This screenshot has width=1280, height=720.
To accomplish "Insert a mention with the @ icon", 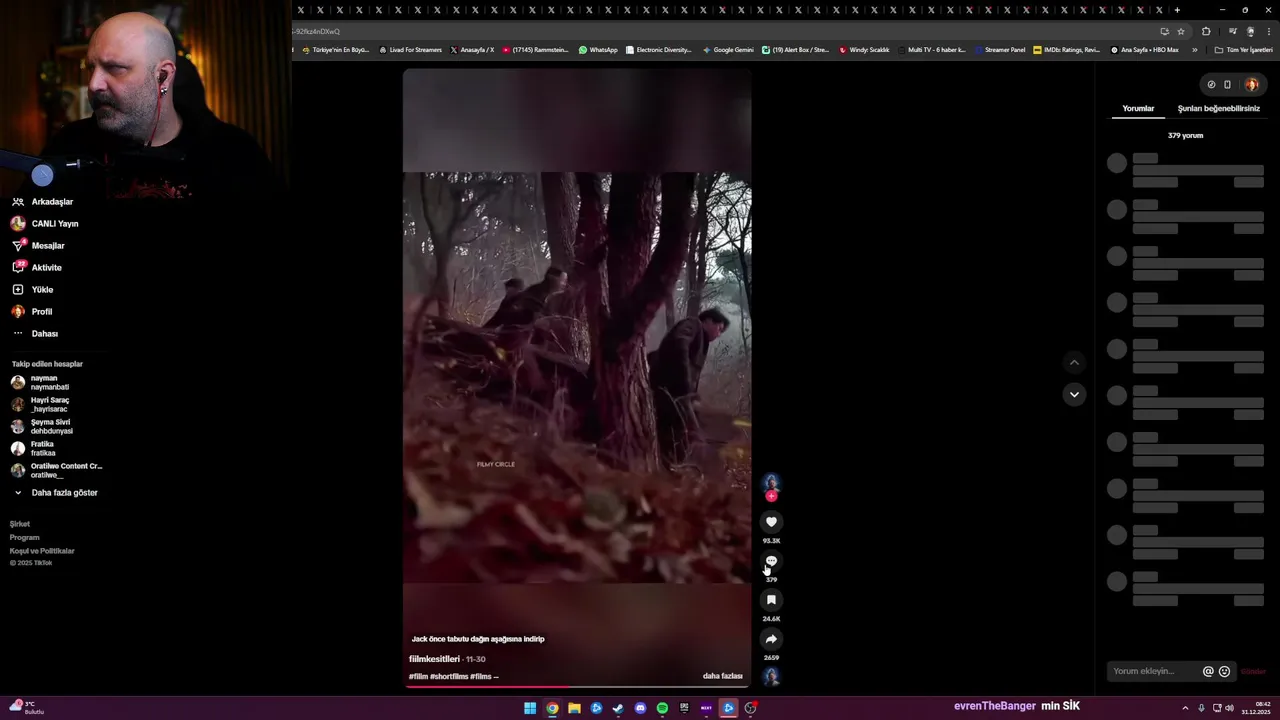I will pos(1208,672).
